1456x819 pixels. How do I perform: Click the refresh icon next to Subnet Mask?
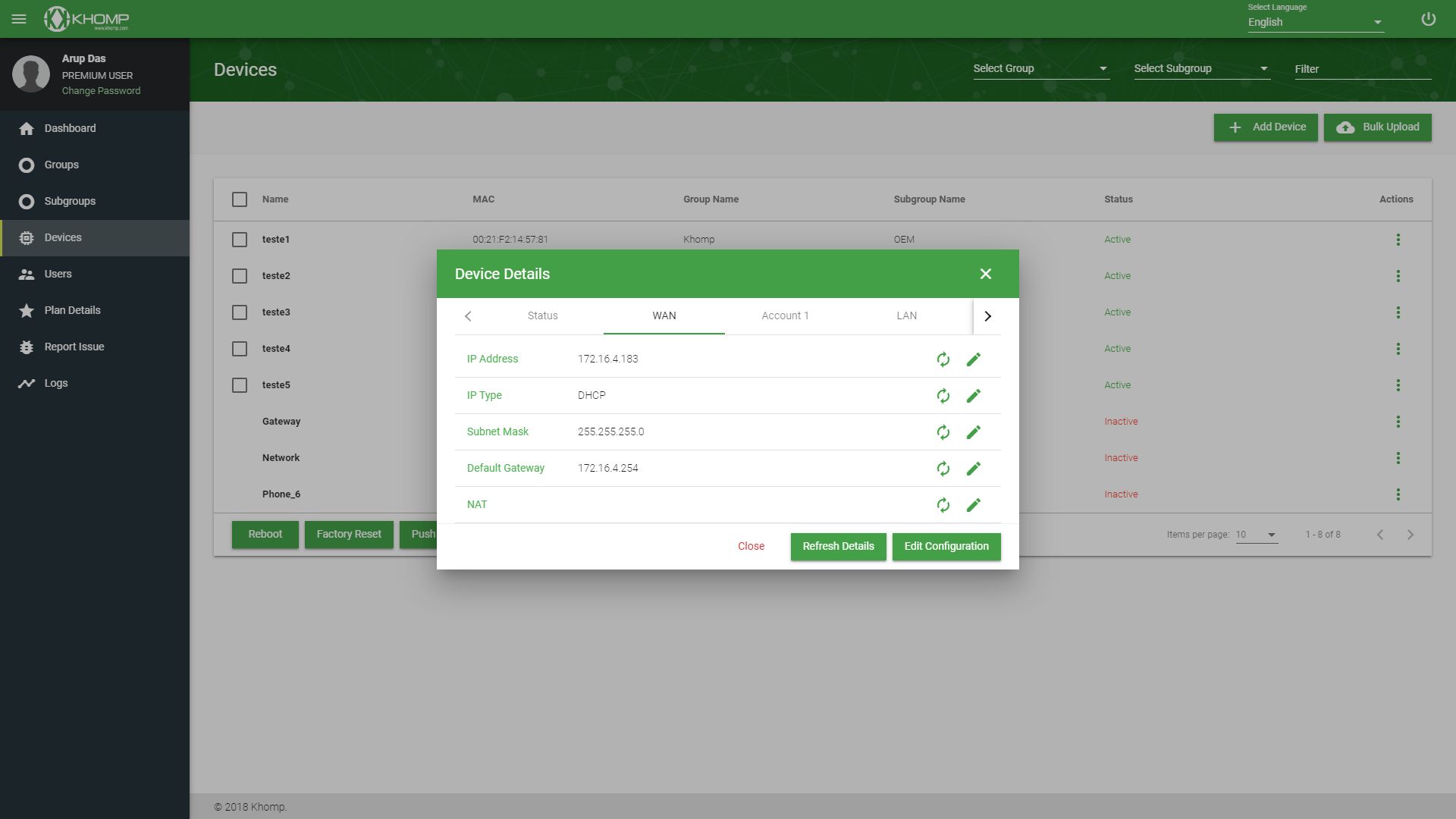(x=943, y=432)
